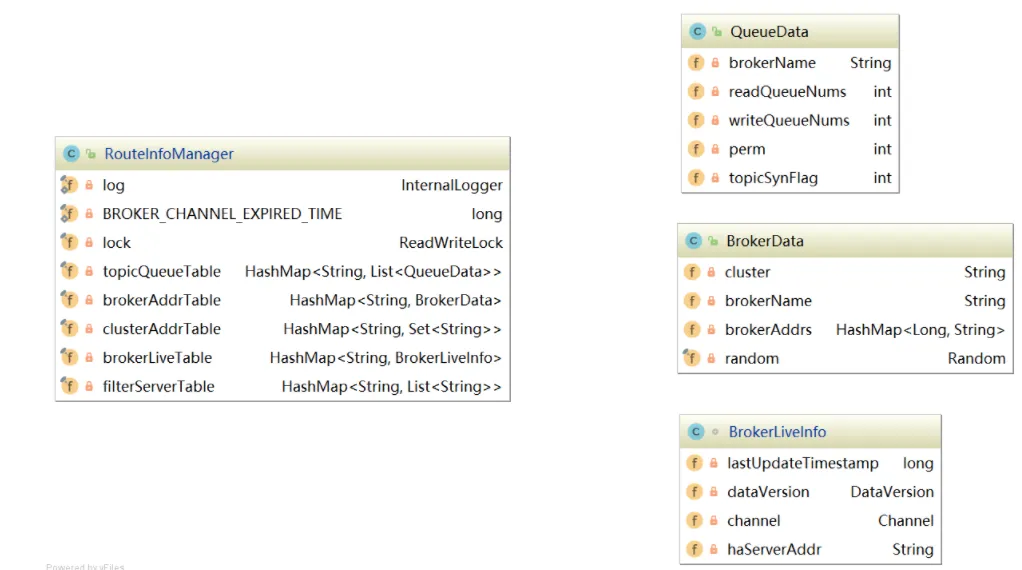Select HashMap<String, List<QueueData>> type
1022x570 pixels.
pyautogui.click(x=373, y=271)
